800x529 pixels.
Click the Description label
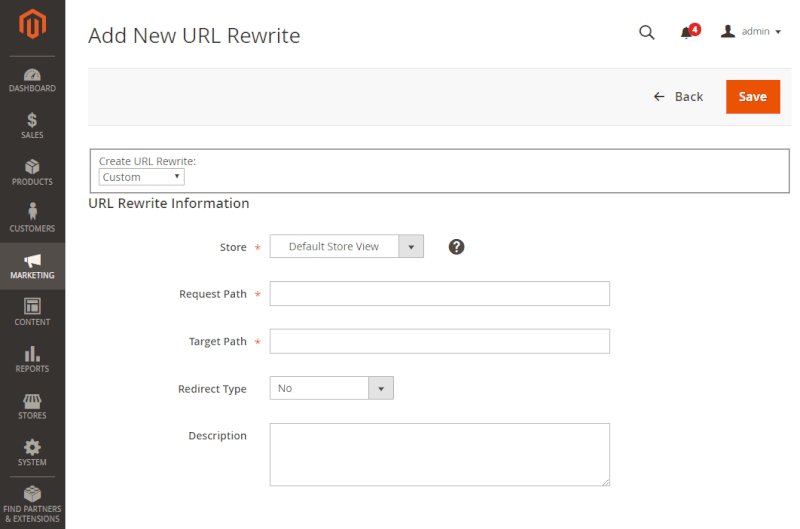217,436
